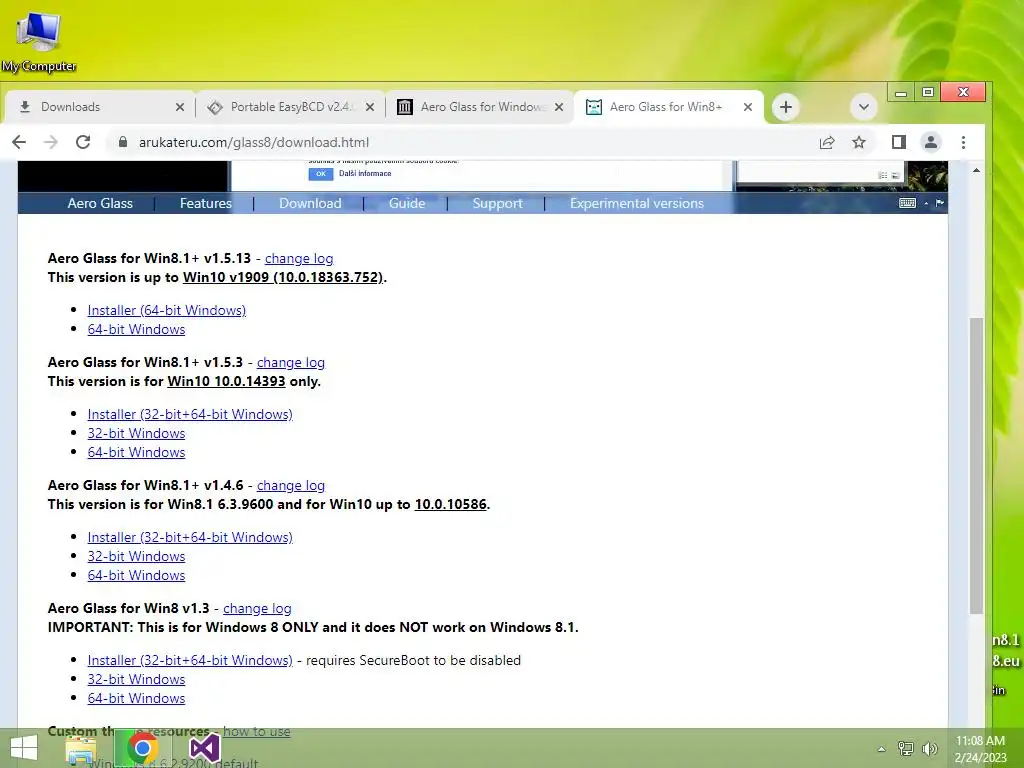The image size is (1024, 768).
Task: Download v1.5.3 Installer (32-bit+64-bit Windows)
Action: coord(190,414)
